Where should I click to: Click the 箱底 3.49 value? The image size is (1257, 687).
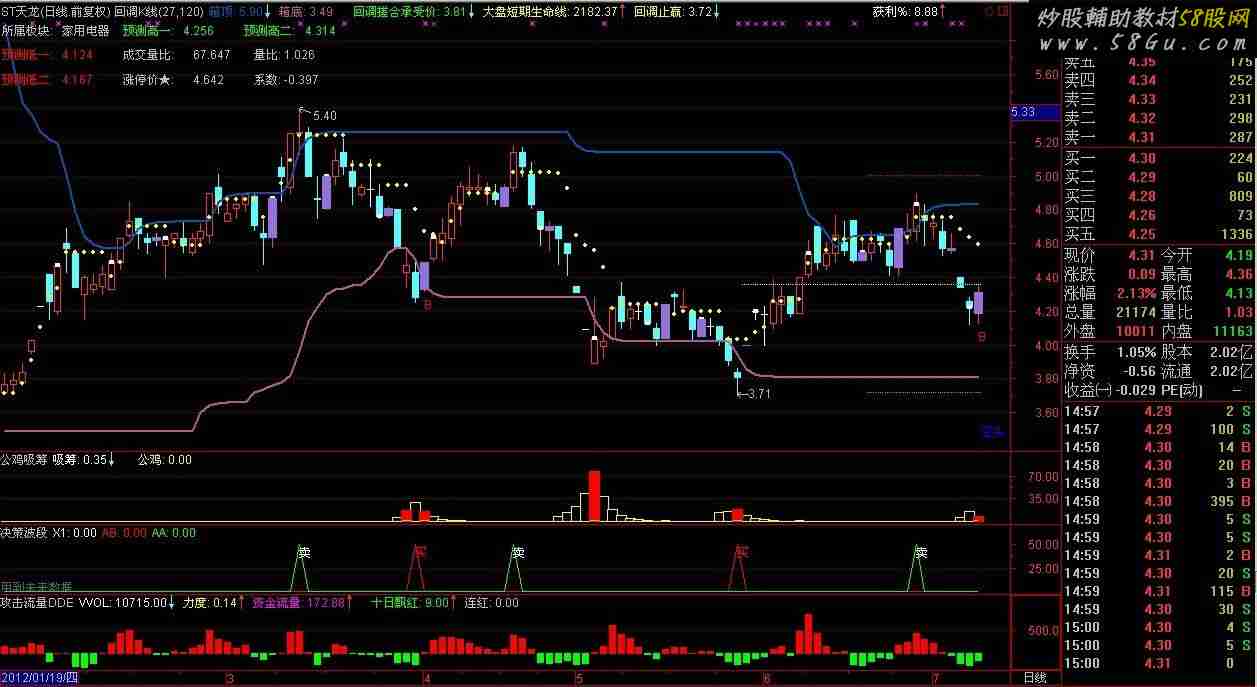(306, 11)
